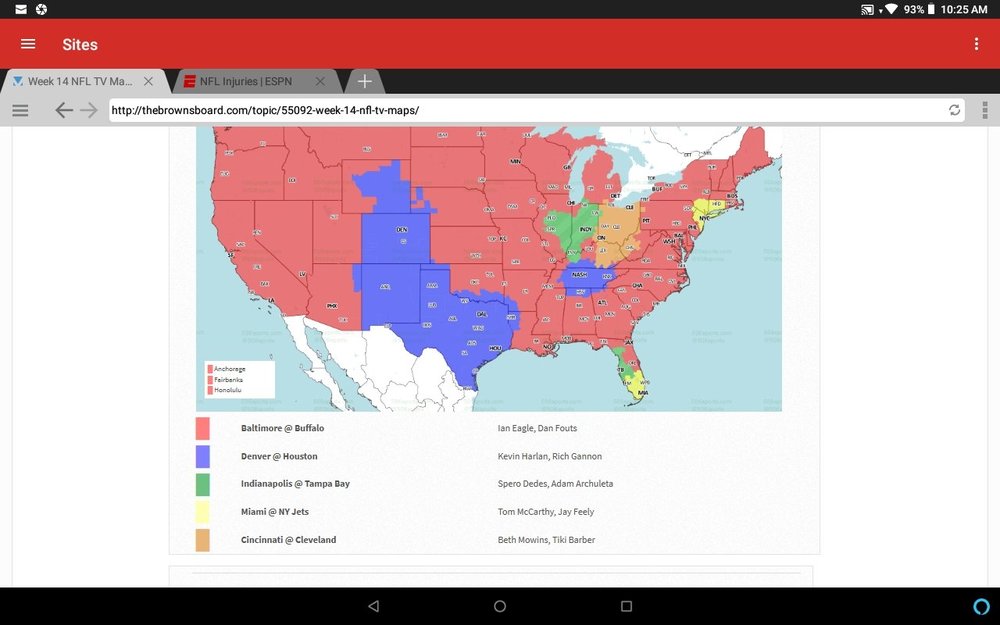This screenshot has height=625, width=1000.
Task: Click the red Baltimore @ Buffalo legend swatch
Action: pos(203,429)
